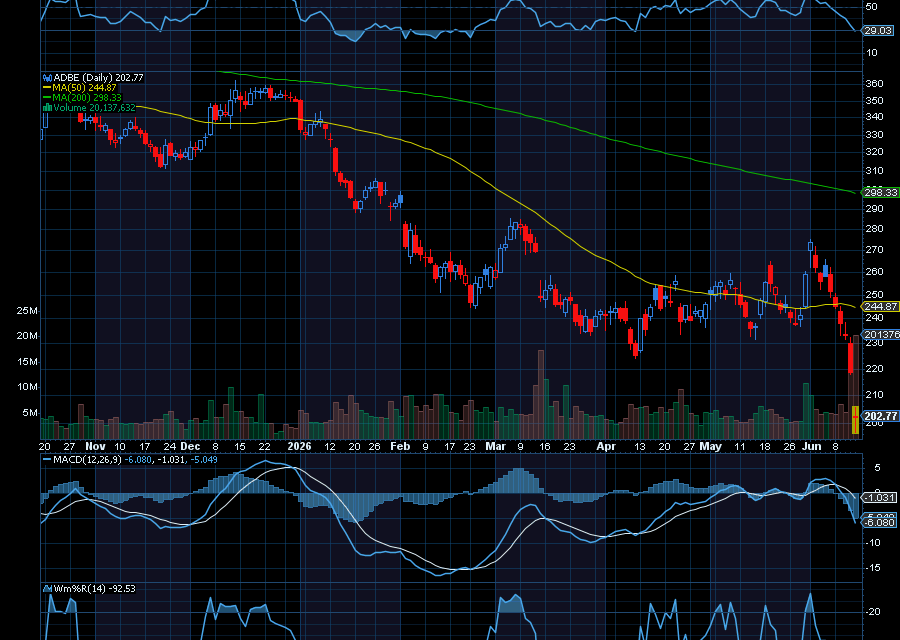Select the Volume 20,137,632 legend label
This screenshot has height=640, width=900.
coord(94,107)
